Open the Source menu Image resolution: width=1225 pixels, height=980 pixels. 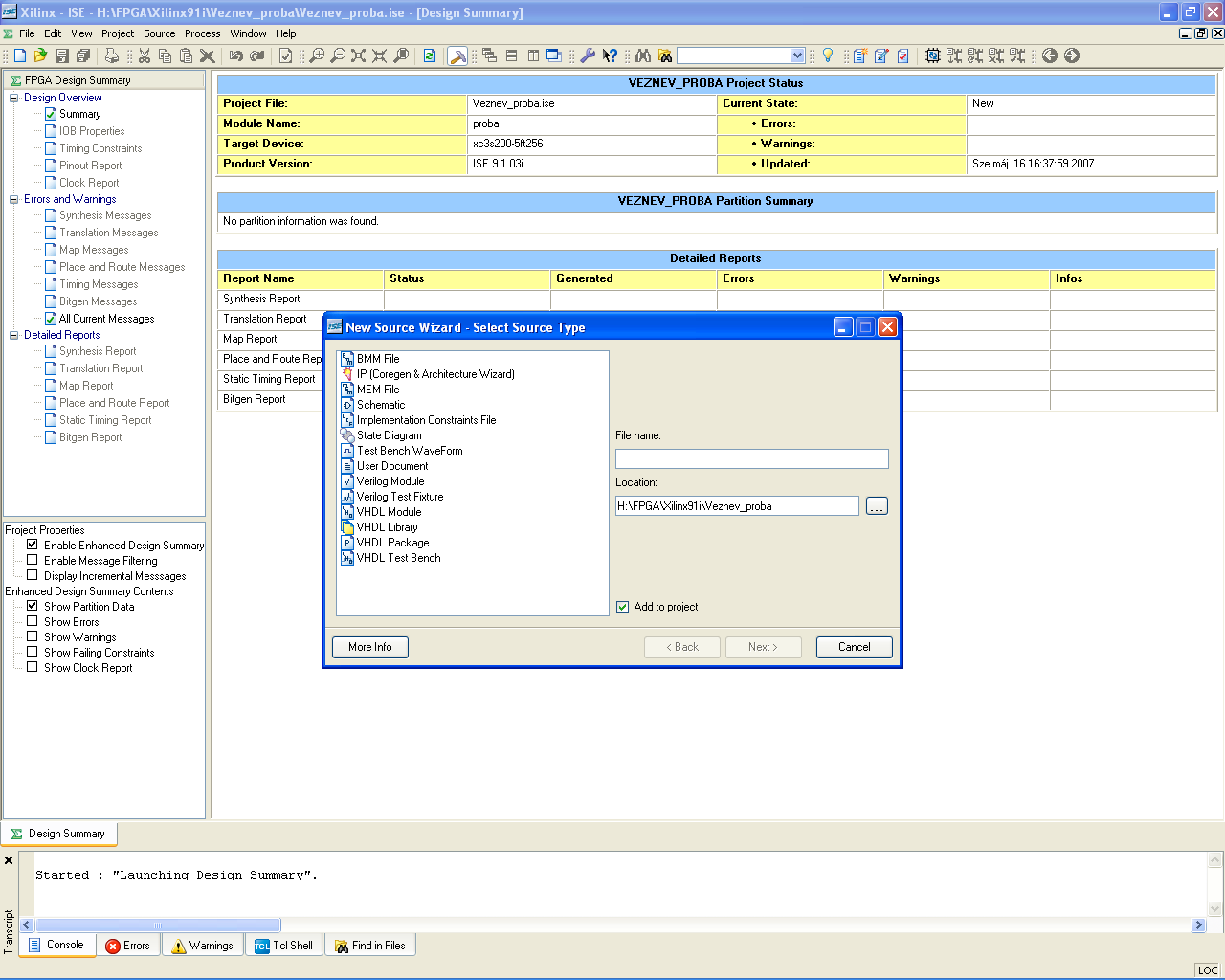[x=160, y=33]
